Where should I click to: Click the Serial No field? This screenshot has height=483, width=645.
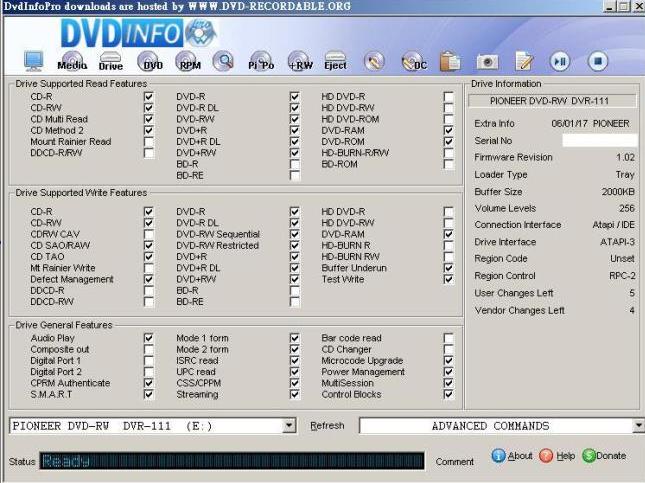click(x=598, y=141)
